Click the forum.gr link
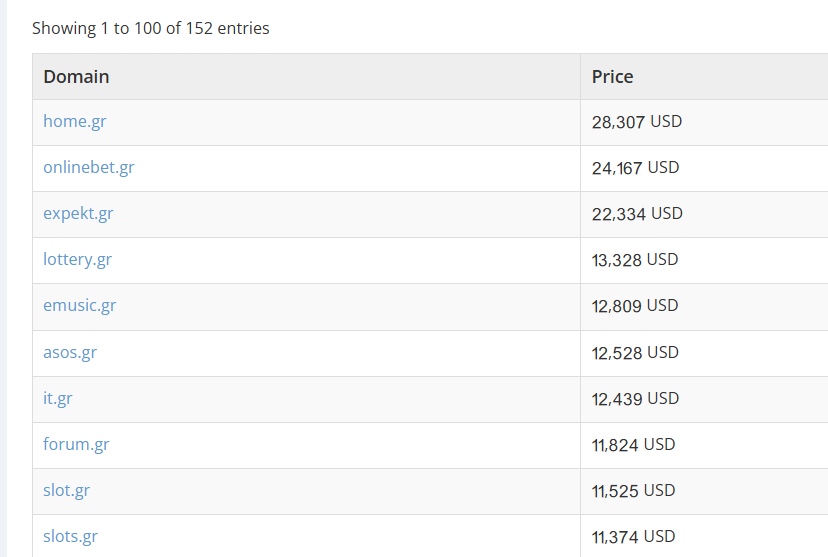 [x=76, y=445]
